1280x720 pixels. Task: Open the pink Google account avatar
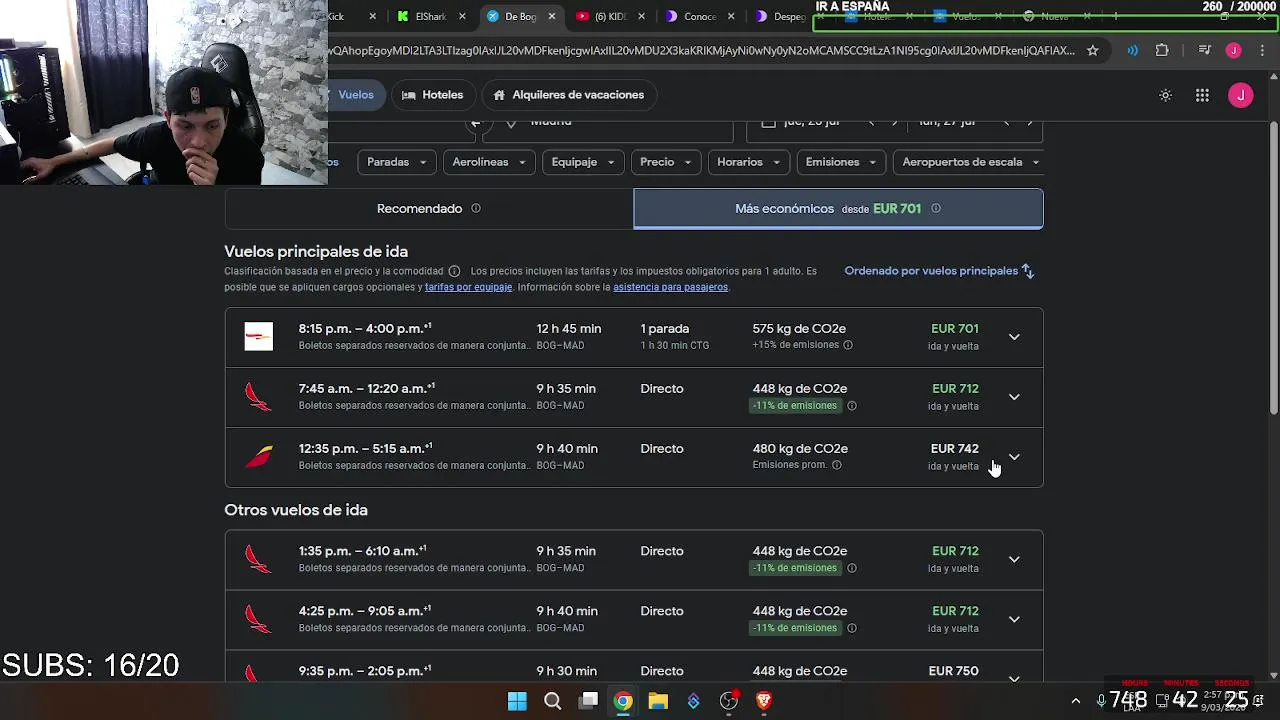pyautogui.click(x=1240, y=95)
